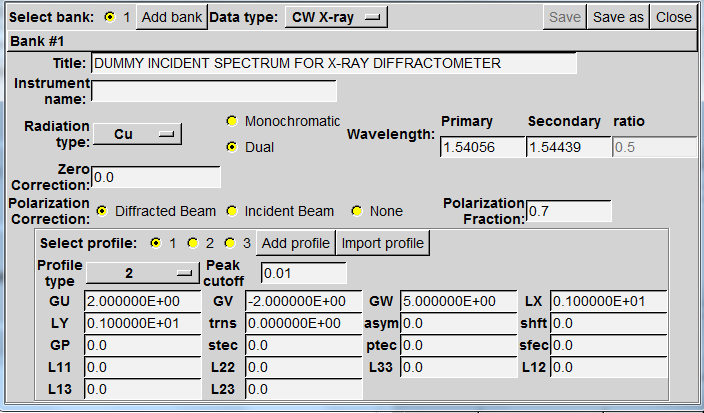Click the L33 value field
This screenshot has width=704, height=413.
point(458,367)
